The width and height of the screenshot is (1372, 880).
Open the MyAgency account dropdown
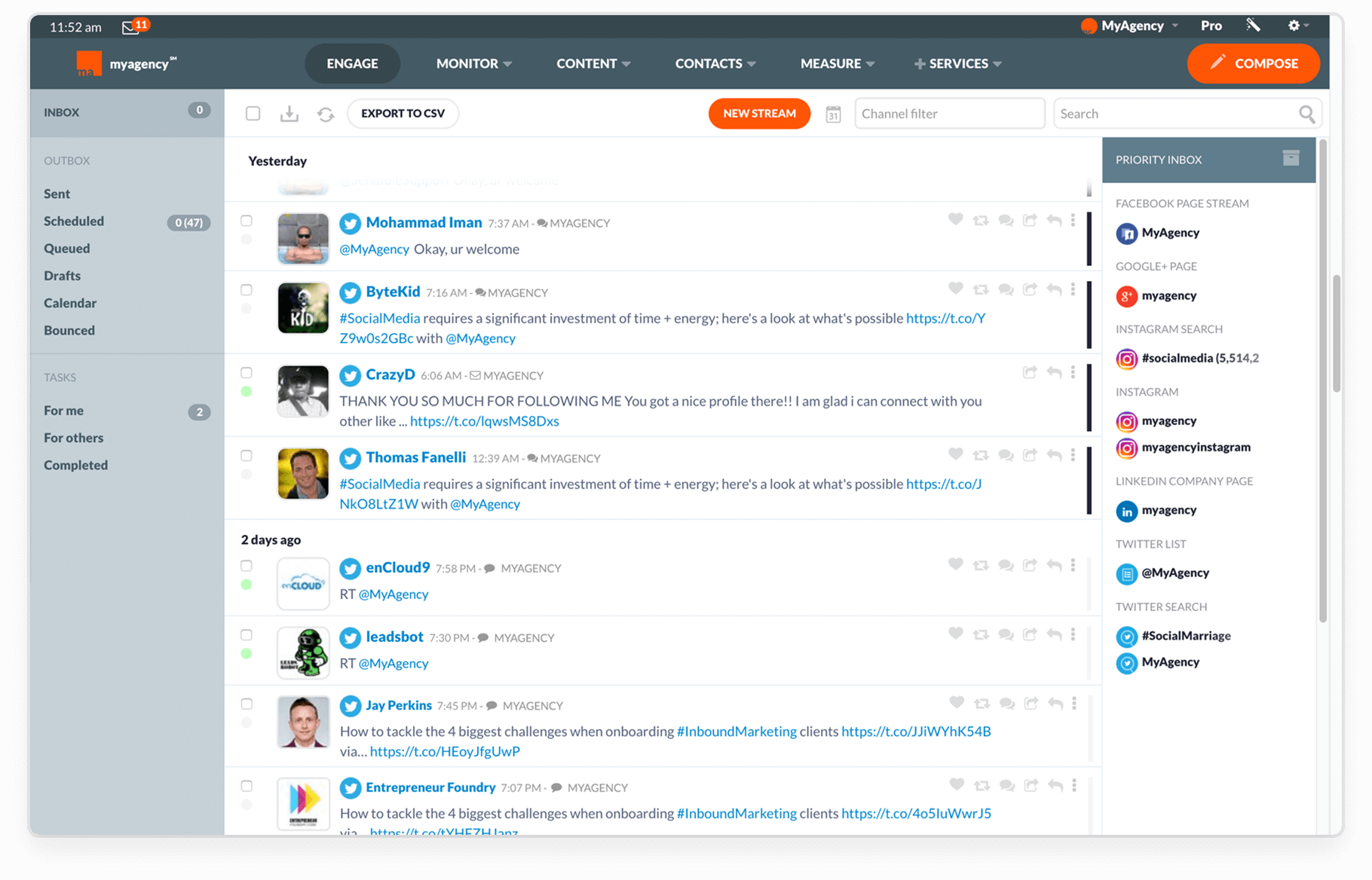point(1129,26)
